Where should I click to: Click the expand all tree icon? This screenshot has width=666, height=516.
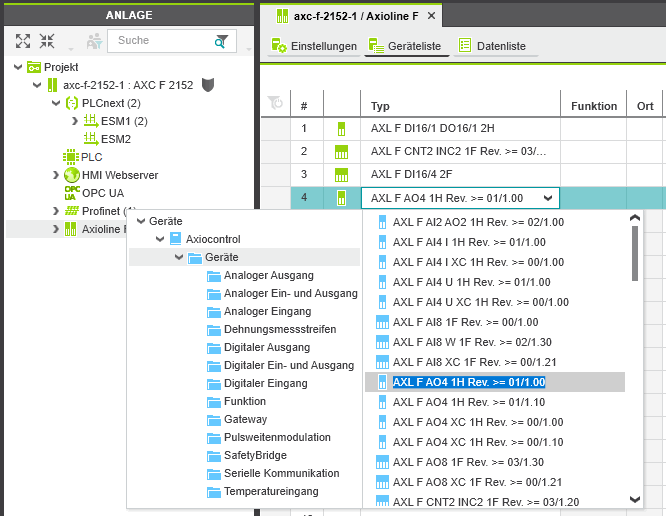[23, 41]
